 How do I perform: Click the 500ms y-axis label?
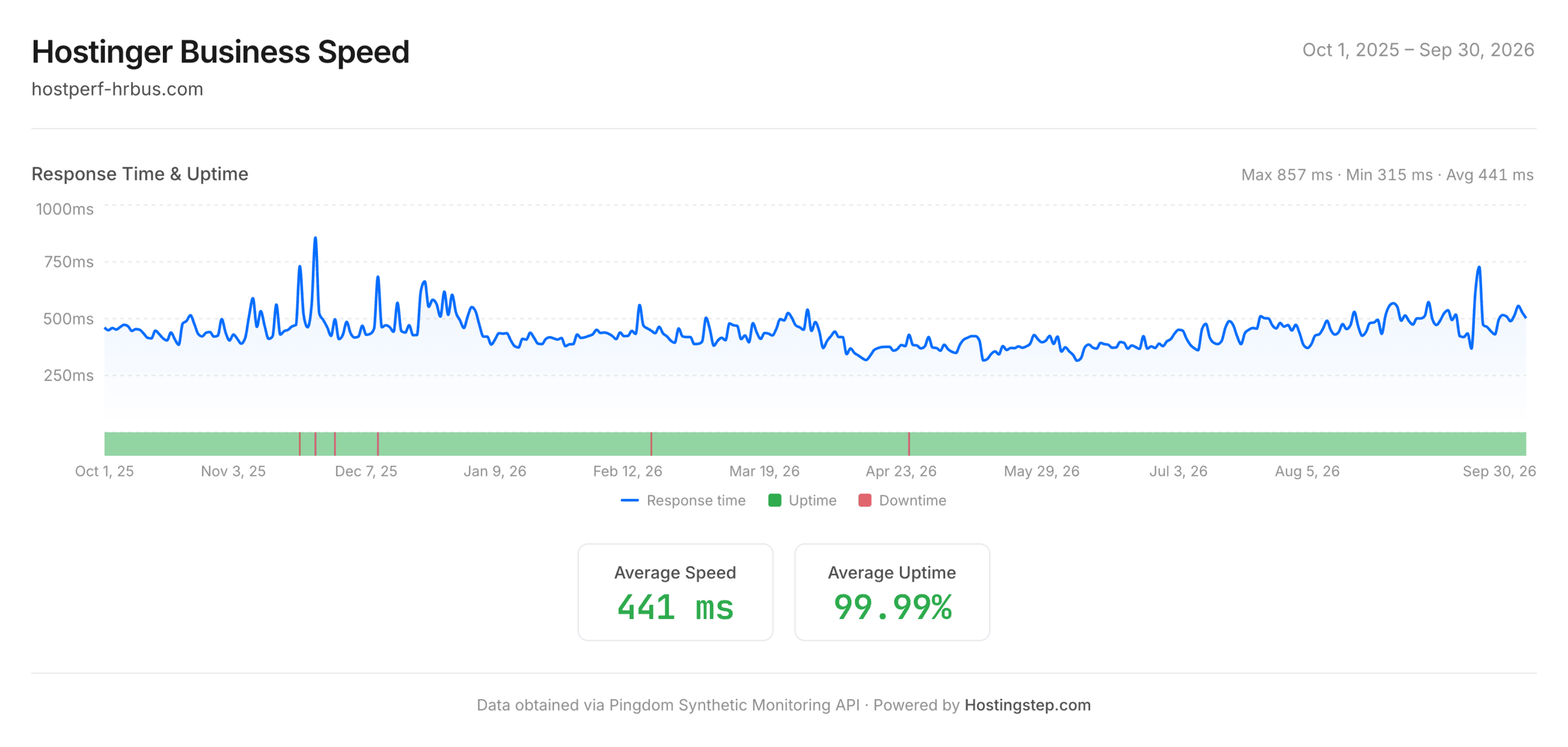pos(68,319)
